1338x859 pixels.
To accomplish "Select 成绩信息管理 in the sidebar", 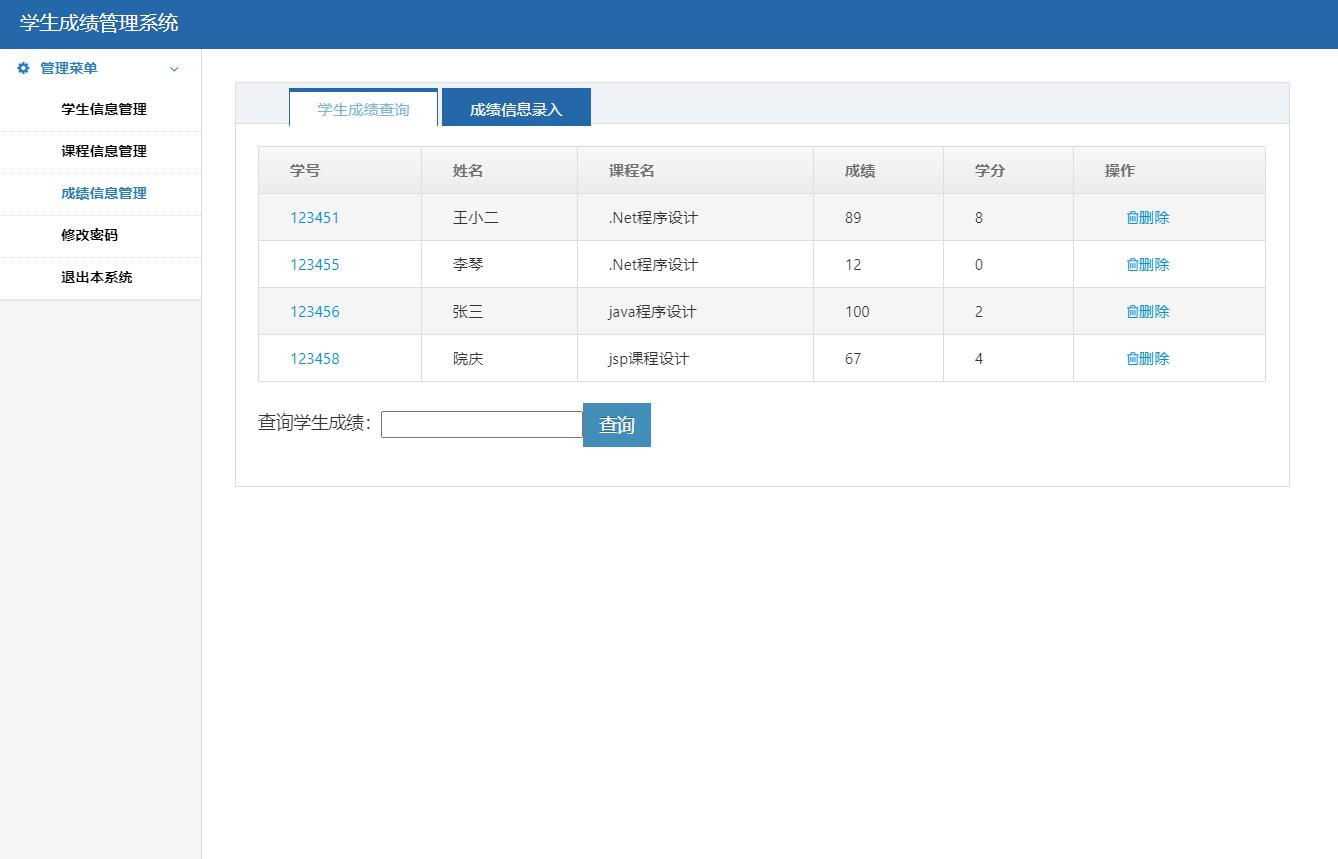I will tap(103, 193).
